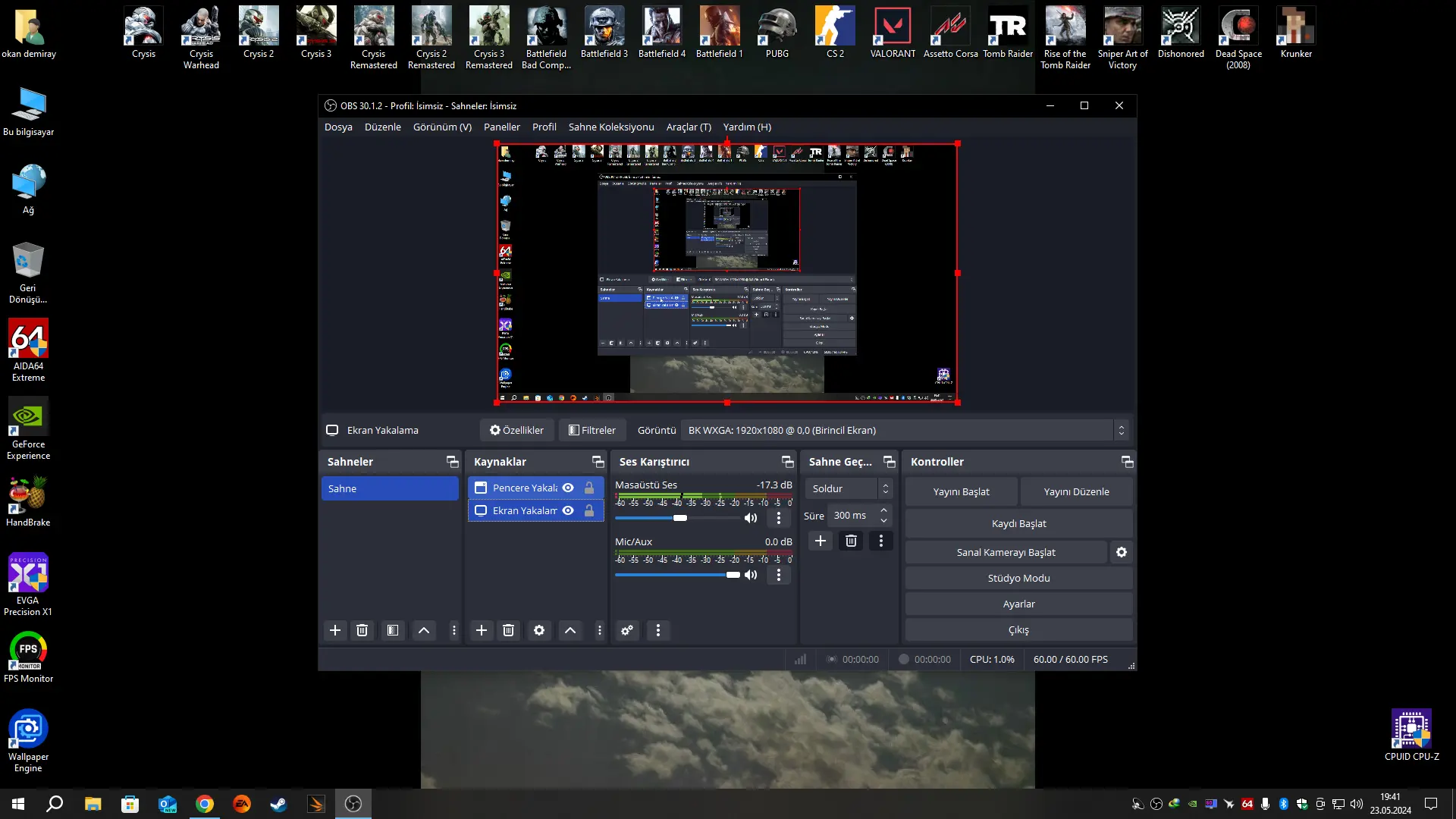The height and width of the screenshot is (819, 1456).
Task: Click Yayını Başlat button
Action: point(961,491)
